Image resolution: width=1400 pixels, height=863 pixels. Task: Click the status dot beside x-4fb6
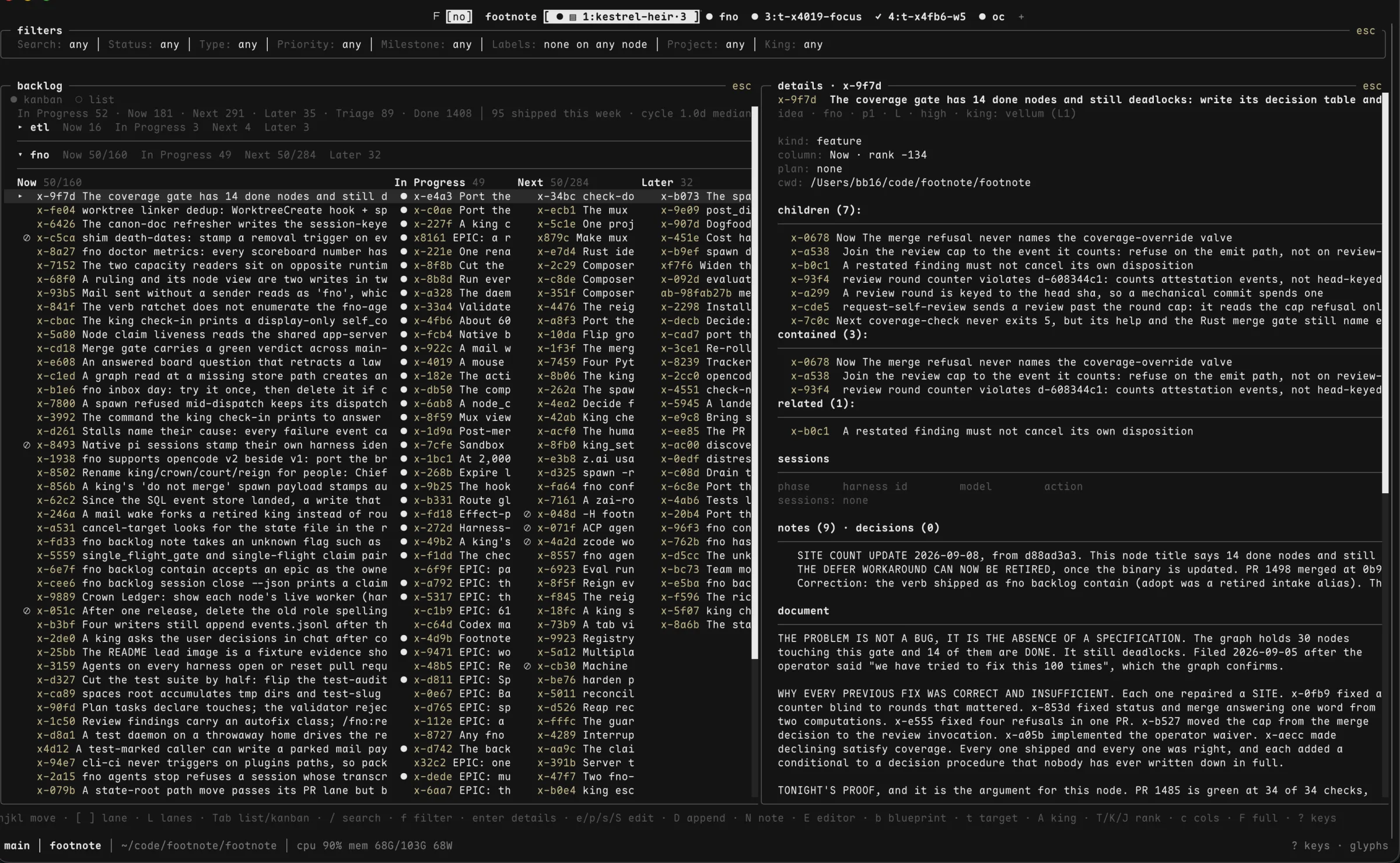click(x=404, y=321)
